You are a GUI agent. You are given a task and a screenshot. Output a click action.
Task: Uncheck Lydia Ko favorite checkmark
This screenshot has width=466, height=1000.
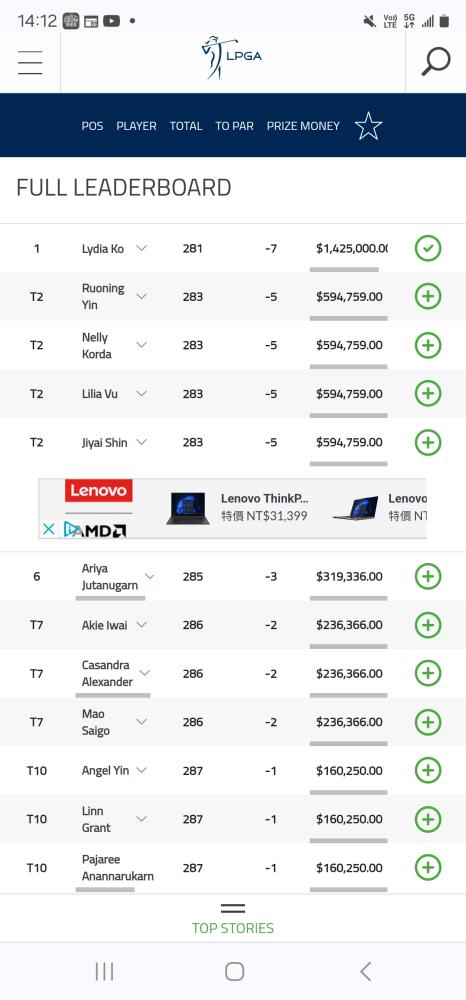(428, 248)
